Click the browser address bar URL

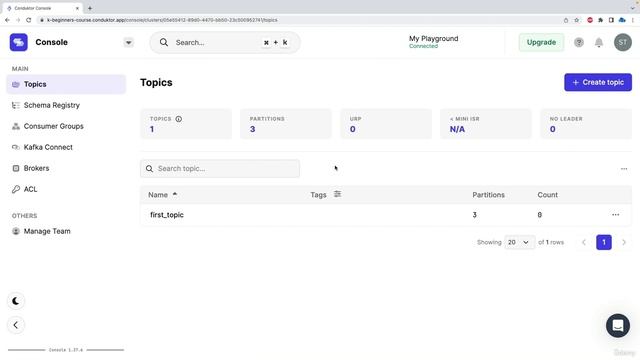162,20
